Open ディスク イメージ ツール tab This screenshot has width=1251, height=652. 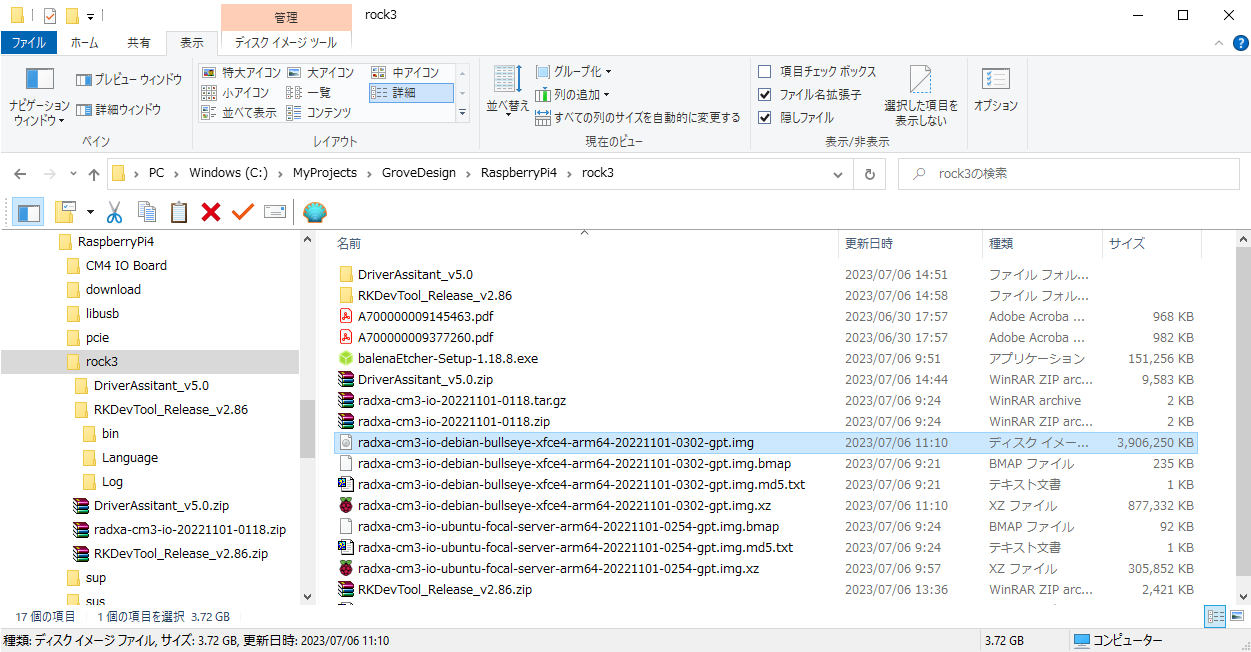tap(286, 43)
